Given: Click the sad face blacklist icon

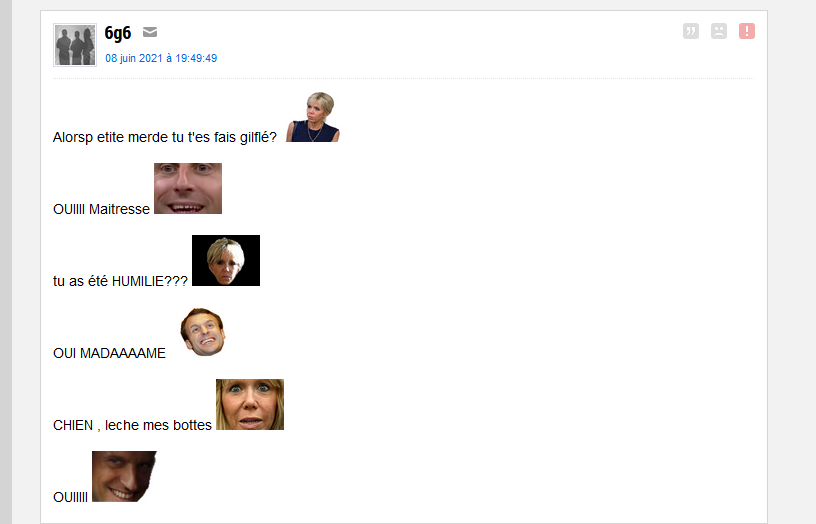Looking at the screenshot, I should pos(719,31).
